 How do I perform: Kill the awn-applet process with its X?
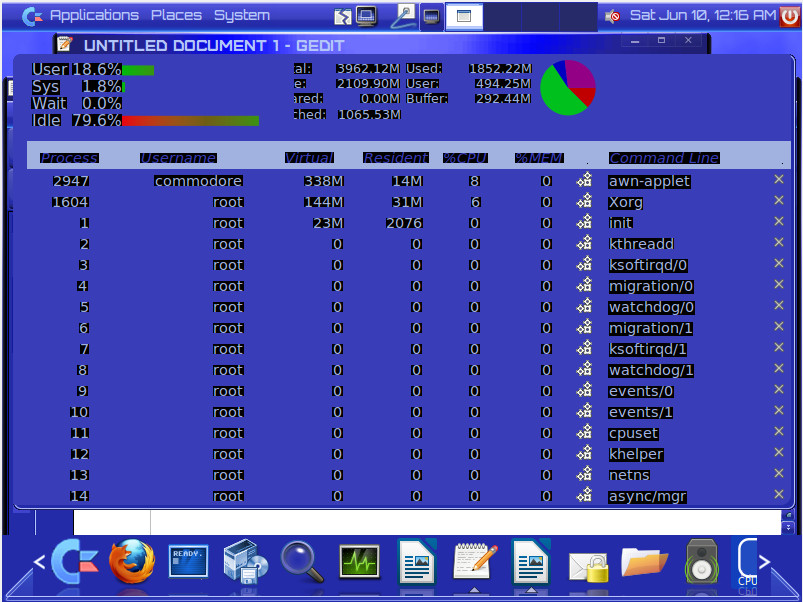tap(778, 179)
